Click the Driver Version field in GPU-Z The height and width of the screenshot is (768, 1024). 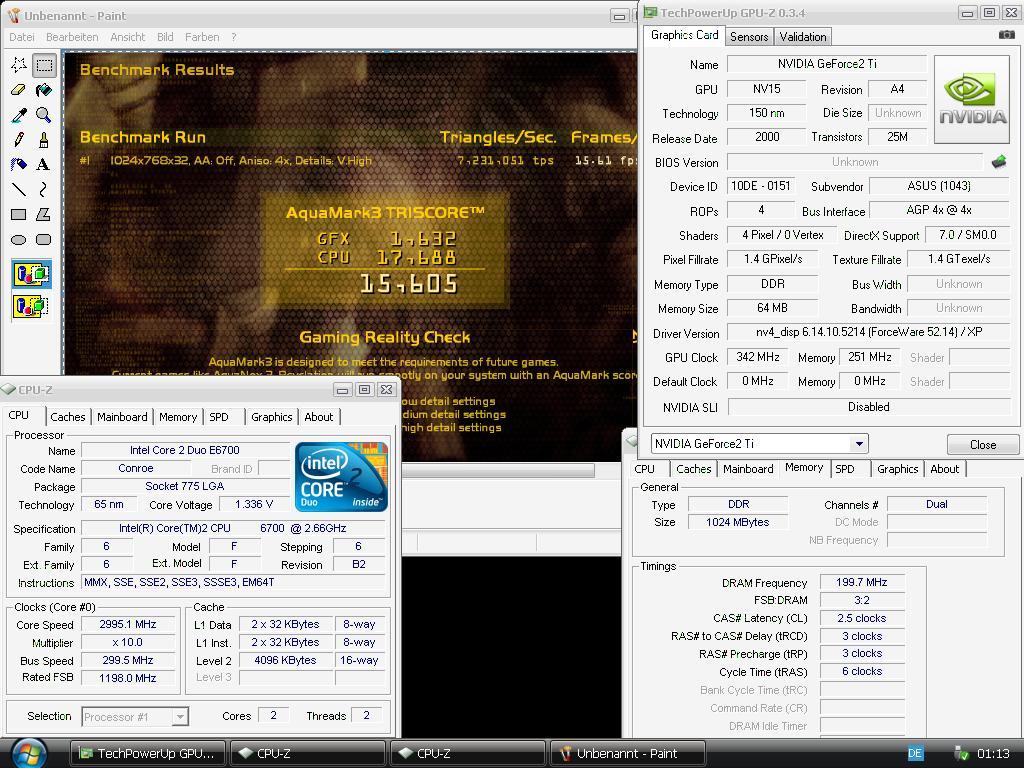tap(869, 332)
